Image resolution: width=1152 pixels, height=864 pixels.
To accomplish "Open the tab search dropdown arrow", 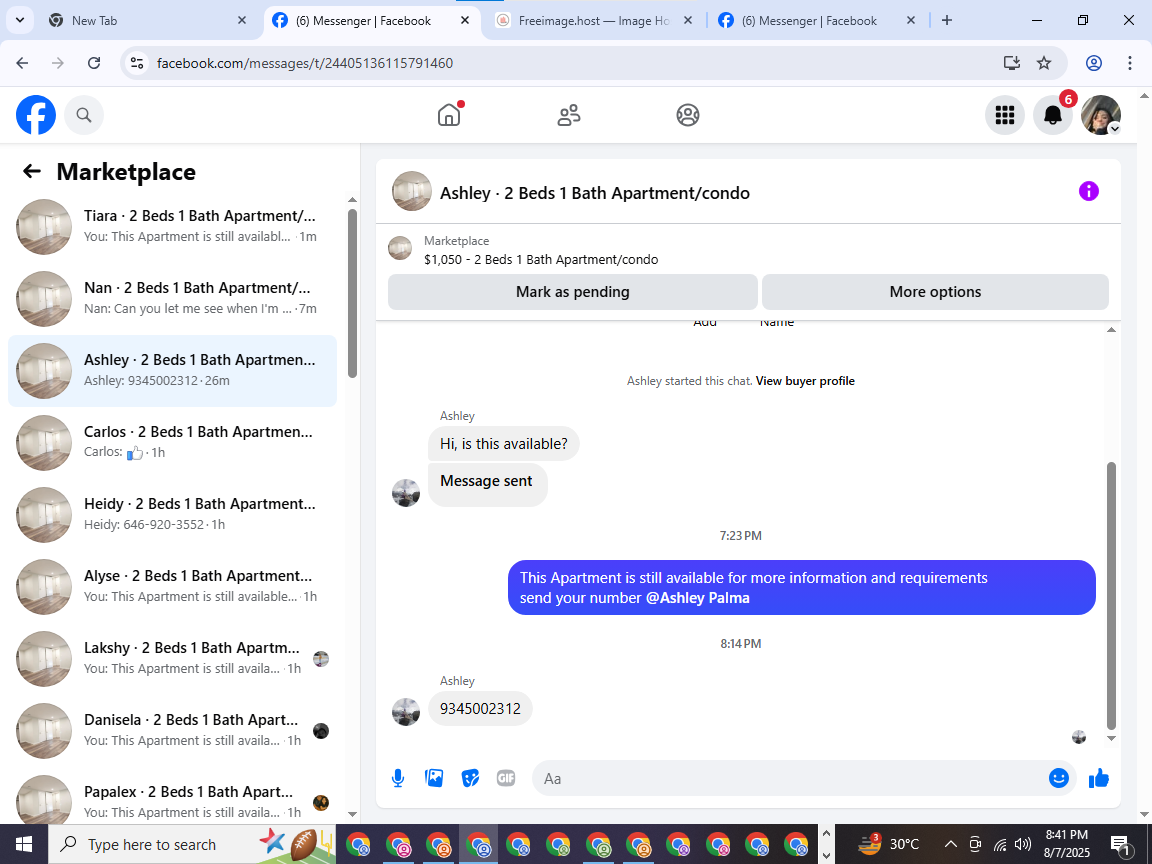I will click(20, 21).
